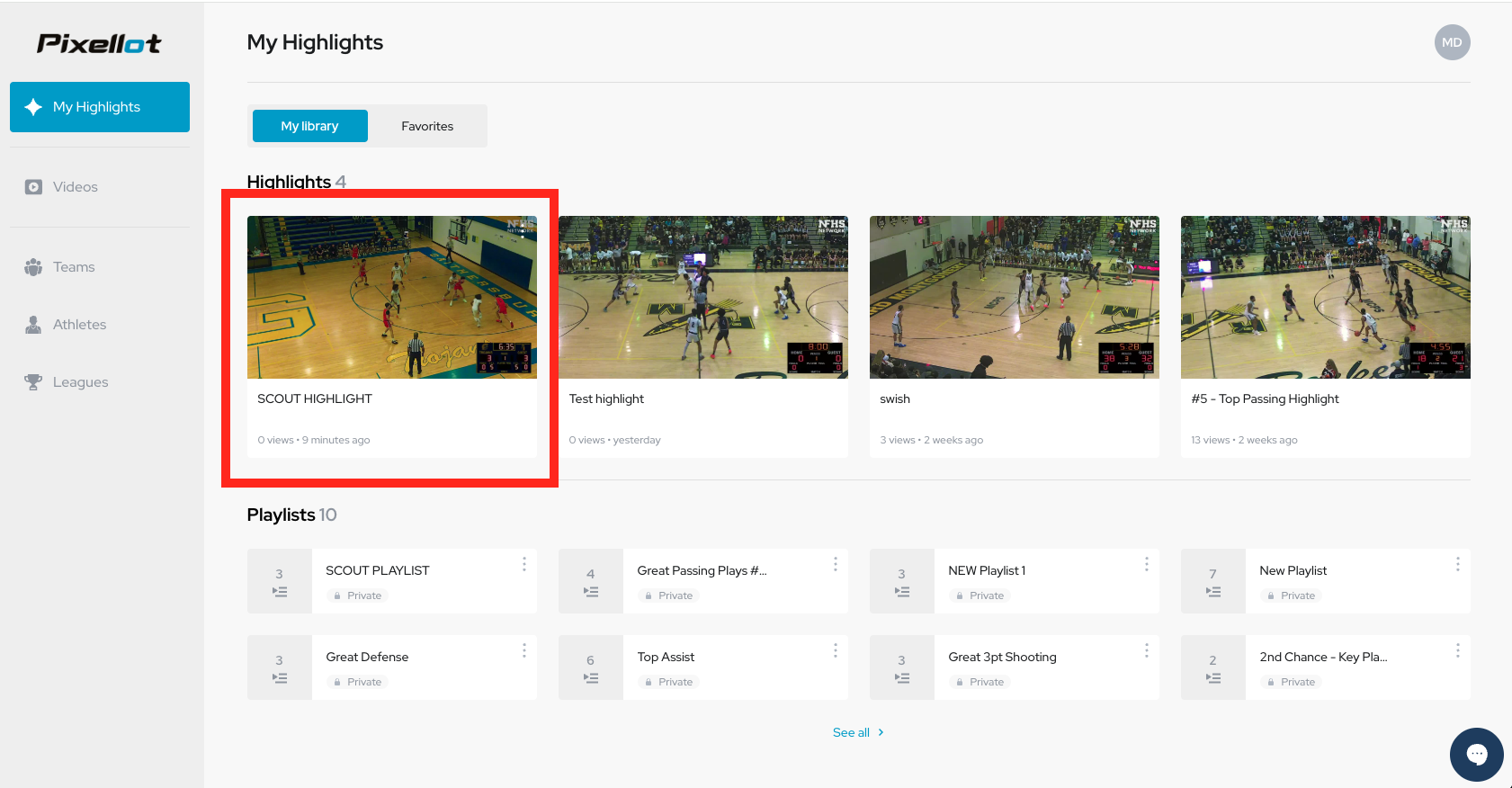Open options menu for Great Defense playlist
The width and height of the screenshot is (1512, 788).
pos(523,650)
